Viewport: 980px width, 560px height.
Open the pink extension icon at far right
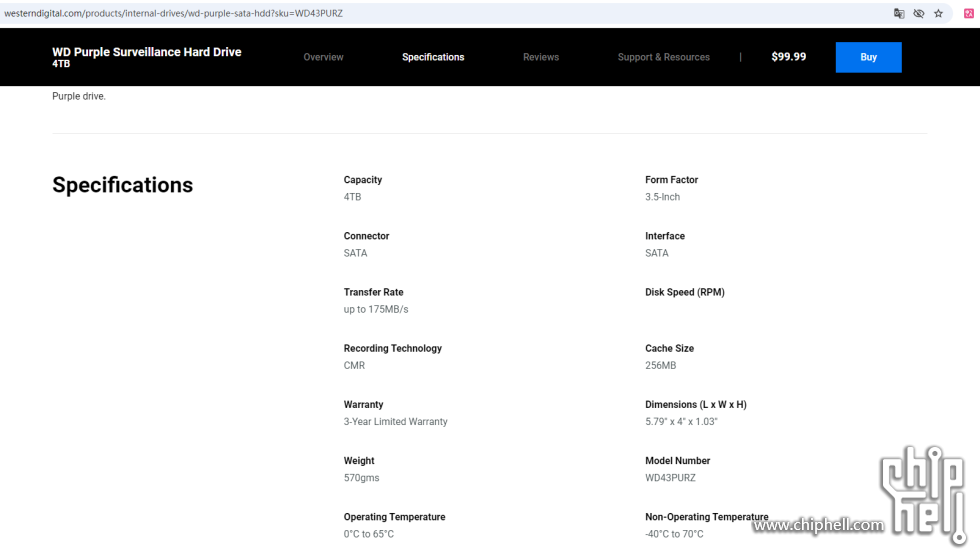[969, 13]
